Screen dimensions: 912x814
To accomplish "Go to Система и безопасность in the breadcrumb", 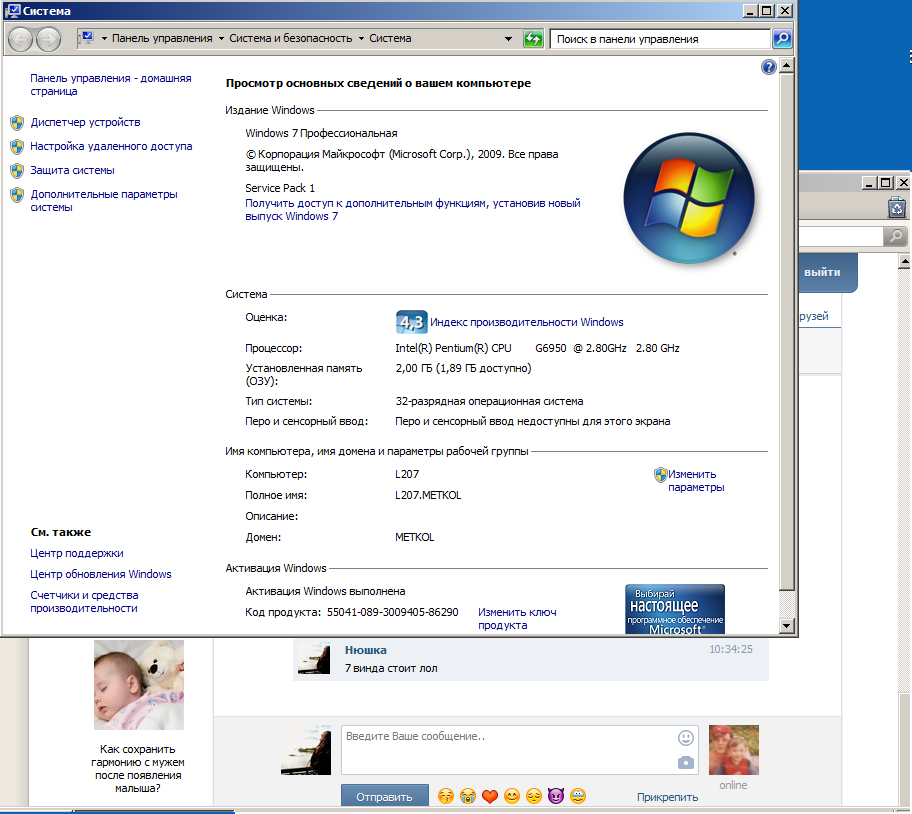I will [291, 38].
